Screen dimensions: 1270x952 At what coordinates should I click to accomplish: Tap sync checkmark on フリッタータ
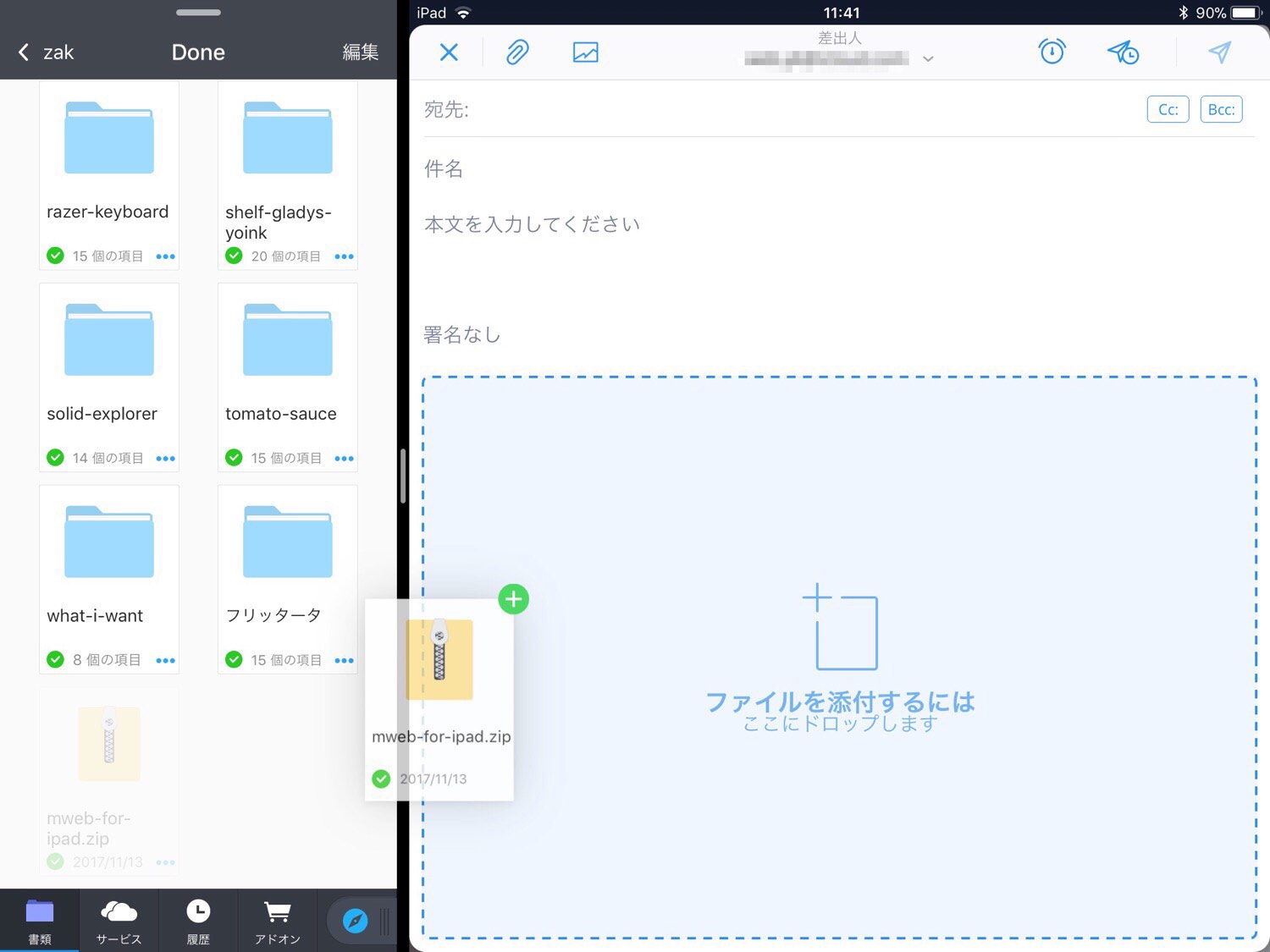(x=234, y=660)
